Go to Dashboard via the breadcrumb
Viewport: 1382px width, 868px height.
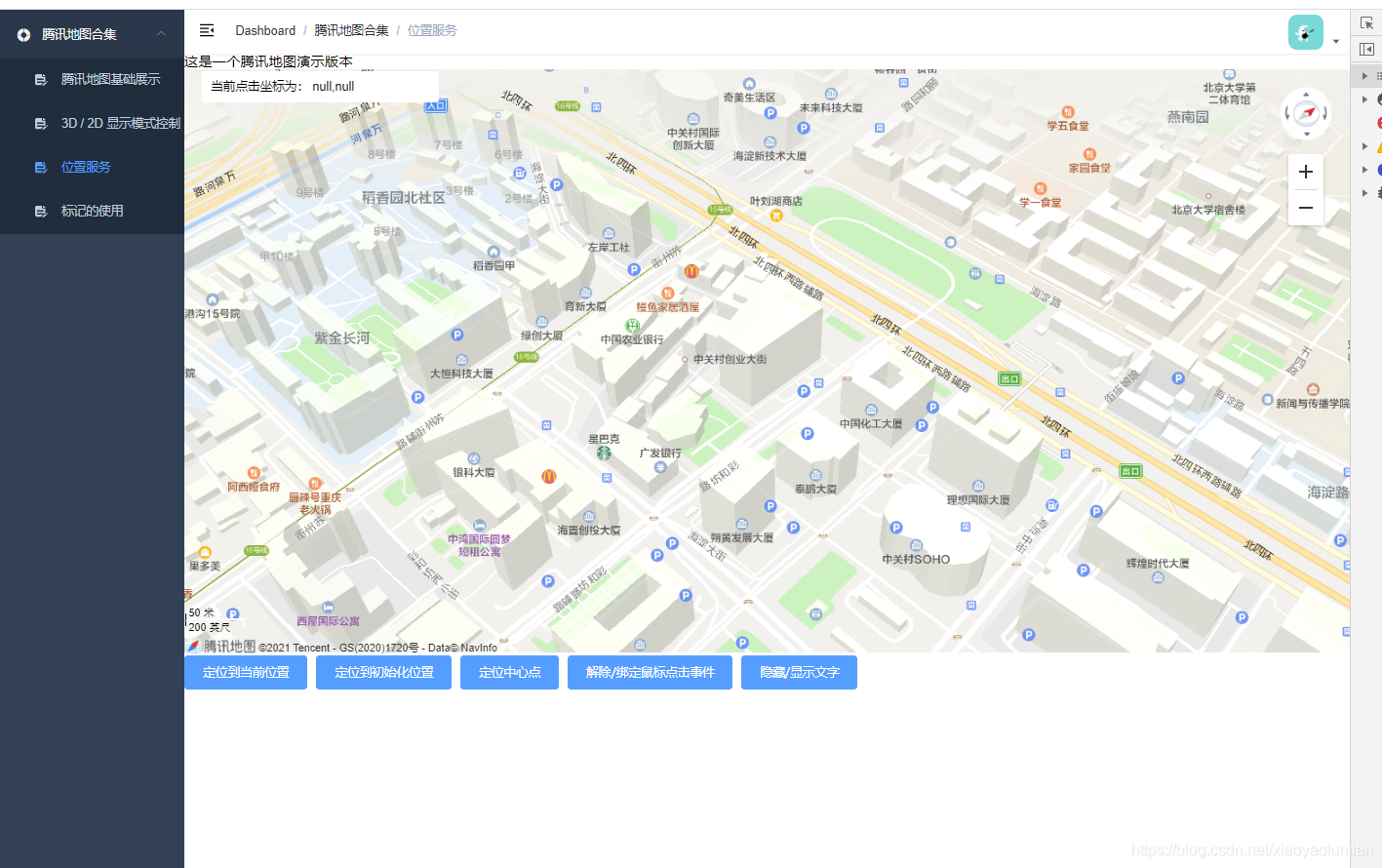pyautogui.click(x=265, y=30)
